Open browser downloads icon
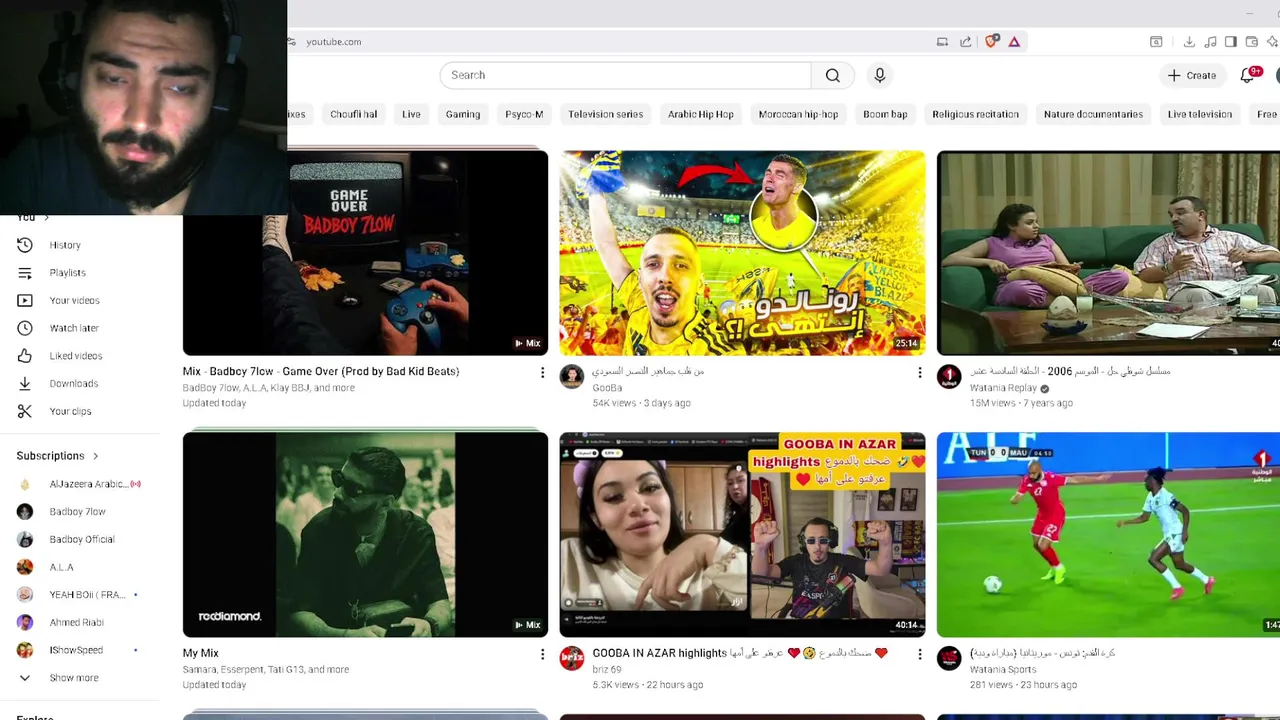1280x720 pixels. pos(1189,42)
